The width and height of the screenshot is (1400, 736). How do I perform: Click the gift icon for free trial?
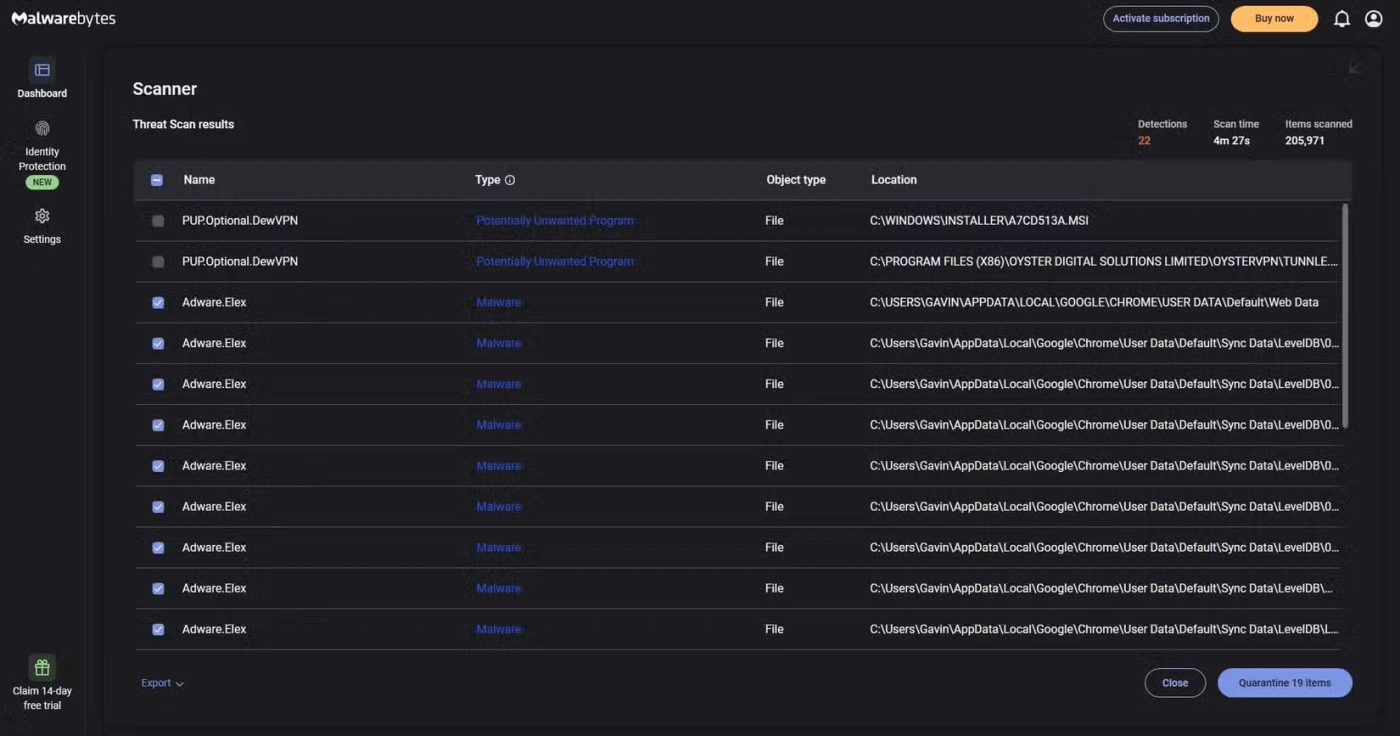coord(42,667)
